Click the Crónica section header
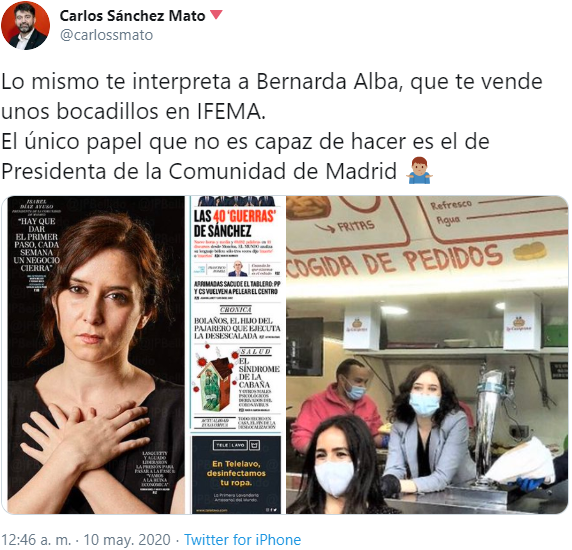 [236, 310]
